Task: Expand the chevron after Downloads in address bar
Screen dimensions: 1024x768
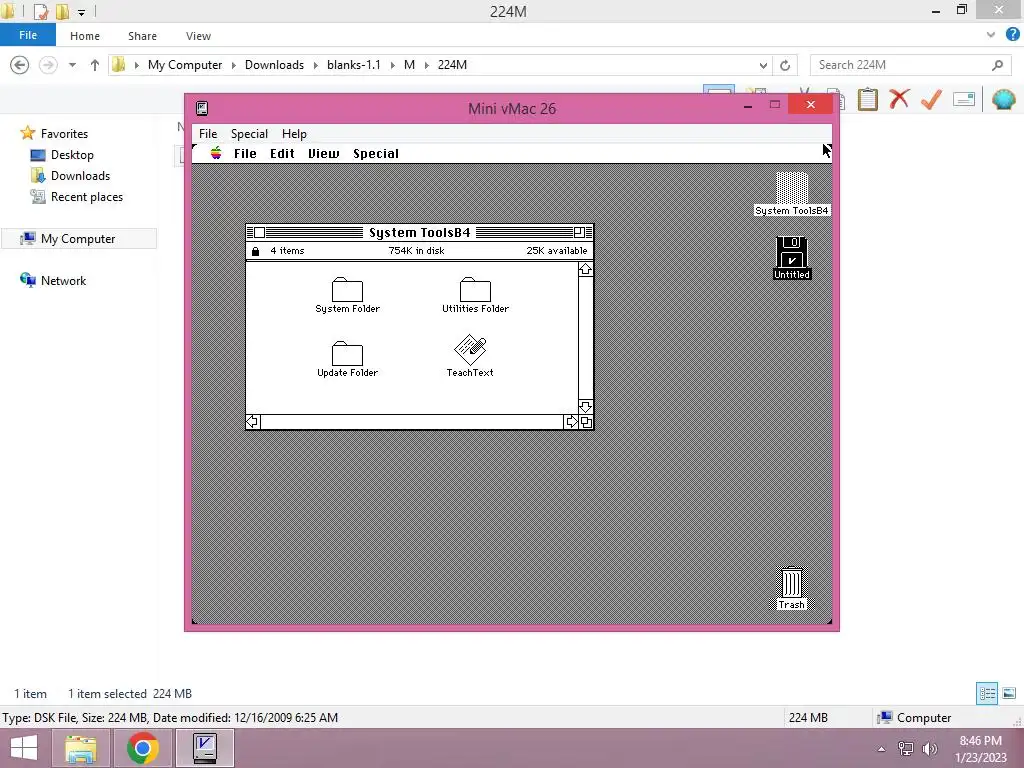Action: click(315, 65)
